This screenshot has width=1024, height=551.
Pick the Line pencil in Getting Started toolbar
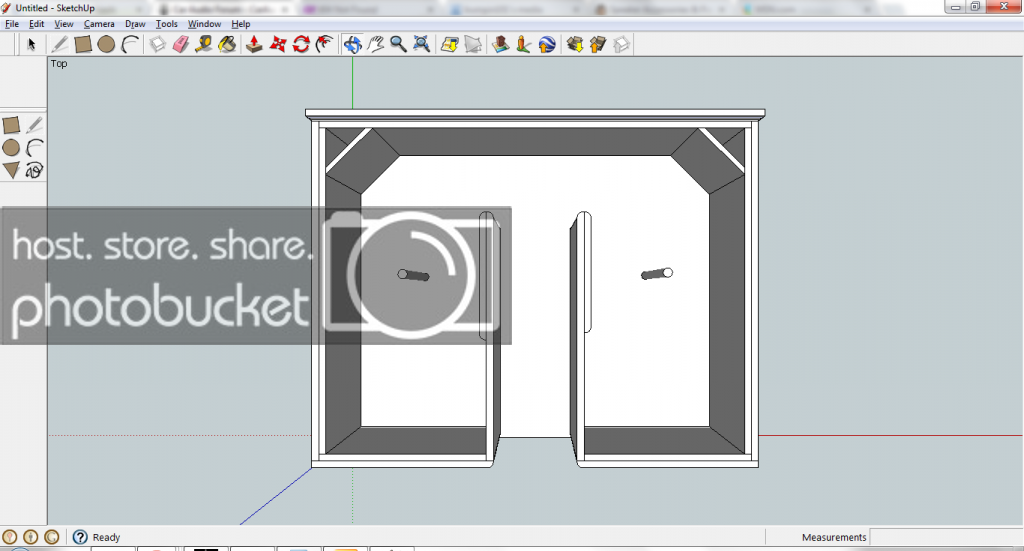click(x=59, y=44)
